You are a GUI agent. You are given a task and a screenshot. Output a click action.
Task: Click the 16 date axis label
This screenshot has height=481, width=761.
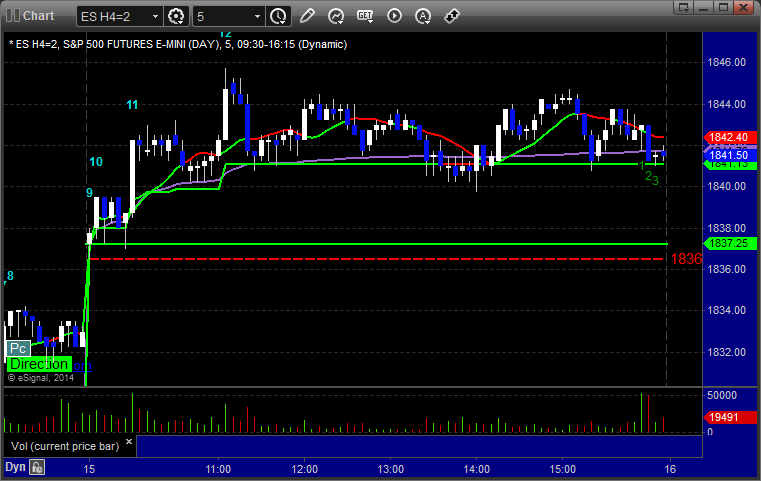click(x=670, y=469)
